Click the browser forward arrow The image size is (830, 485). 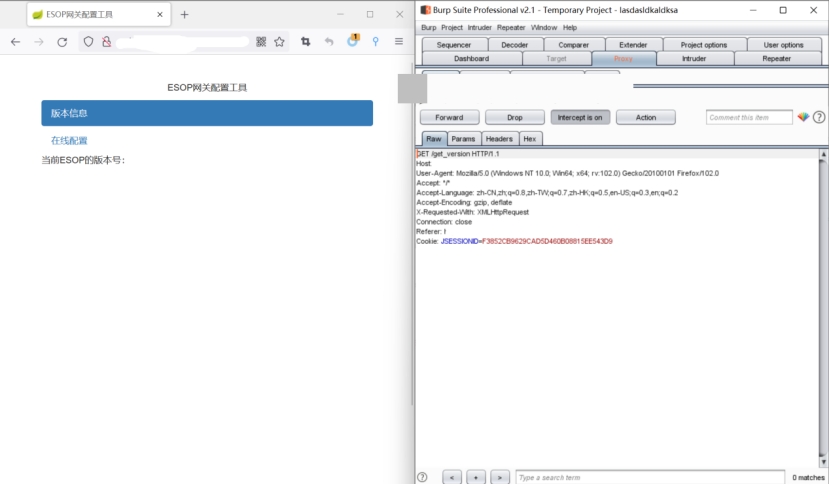pos(39,42)
